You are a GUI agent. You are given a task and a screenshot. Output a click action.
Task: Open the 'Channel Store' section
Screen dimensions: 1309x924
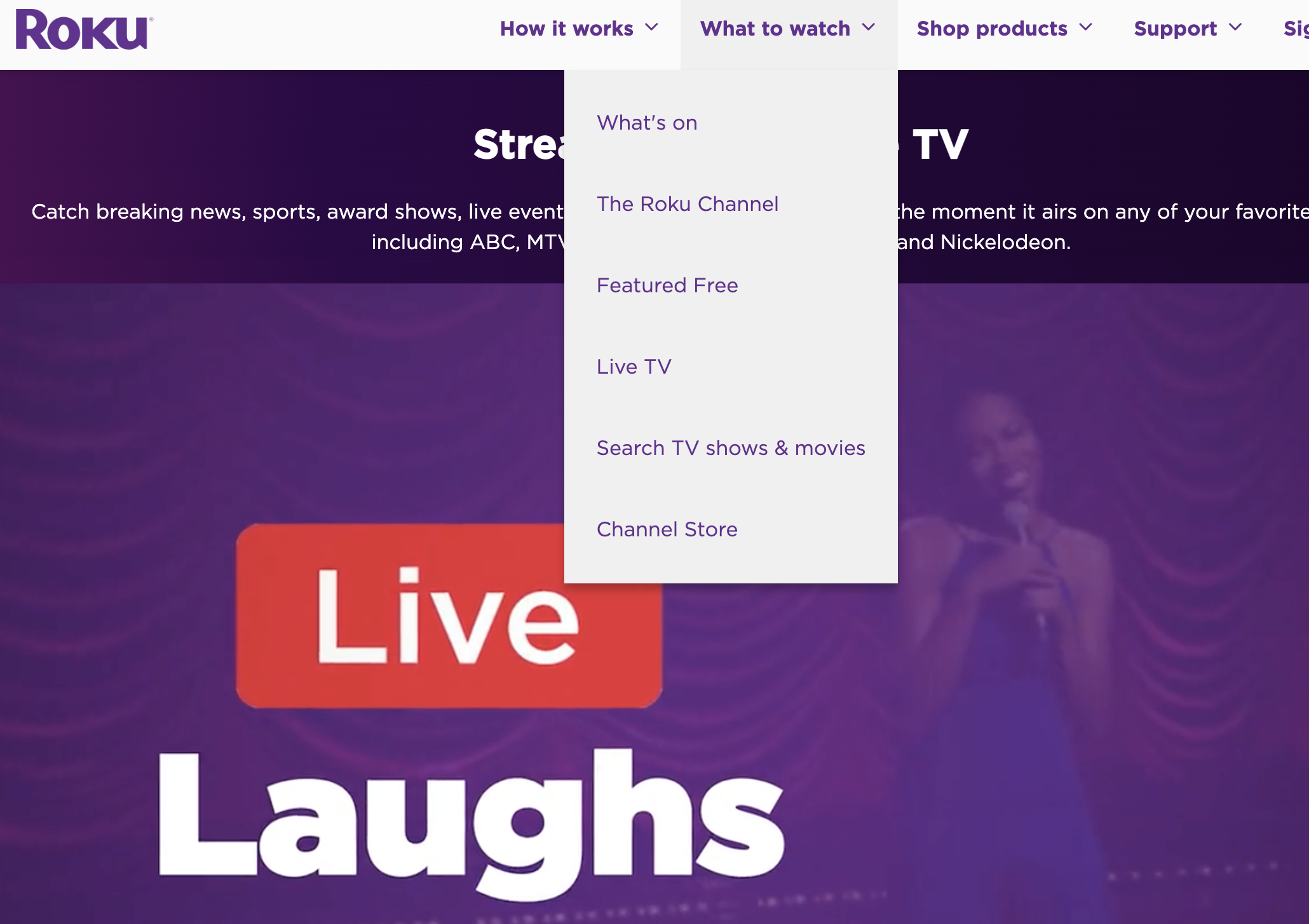click(x=666, y=529)
